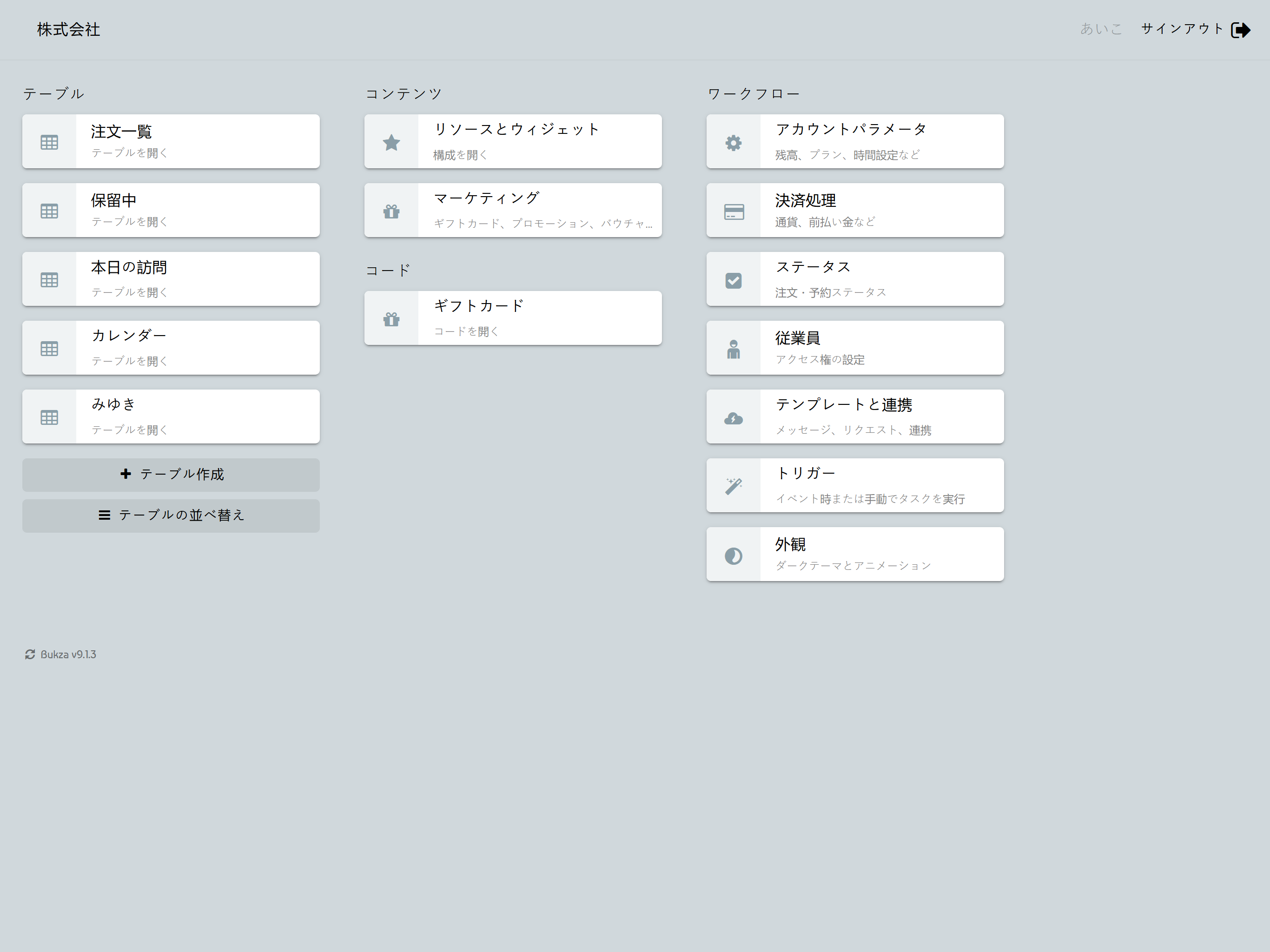Click the cloud icon for テンプレートと連携
Screen dimensions: 1270x952
pos(733,418)
